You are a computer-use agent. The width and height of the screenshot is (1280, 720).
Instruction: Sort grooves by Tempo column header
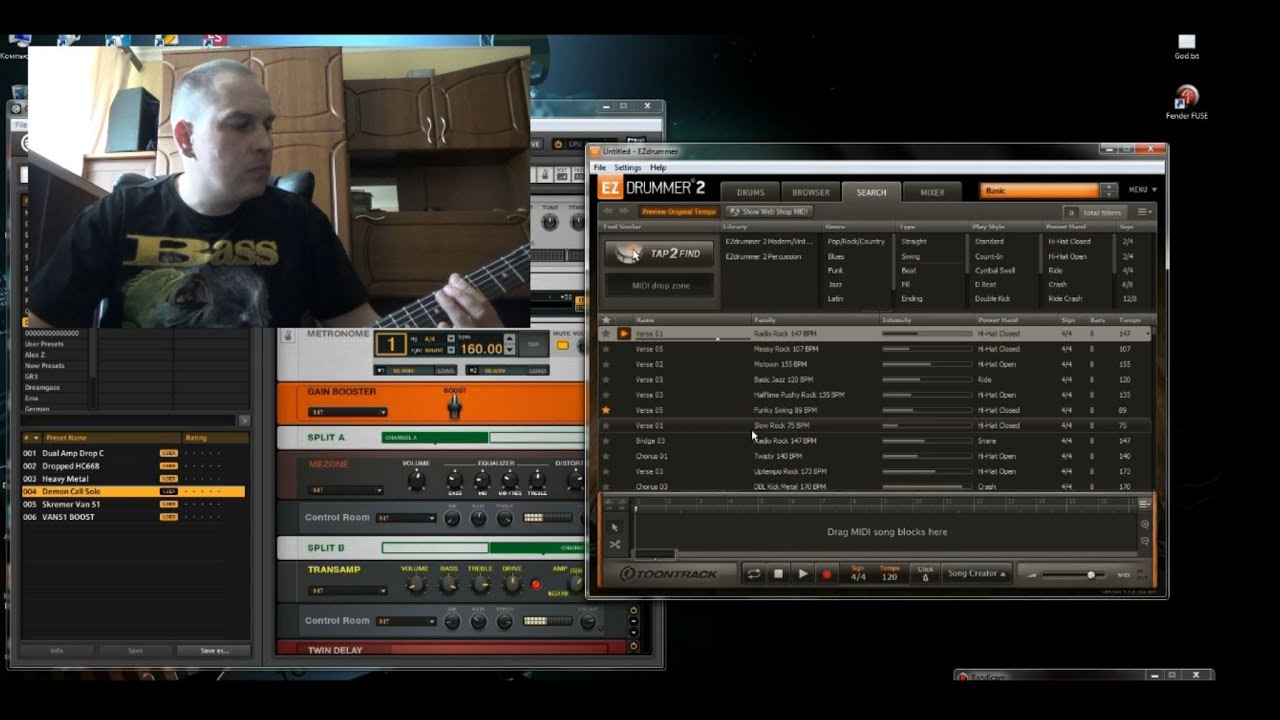point(1130,320)
